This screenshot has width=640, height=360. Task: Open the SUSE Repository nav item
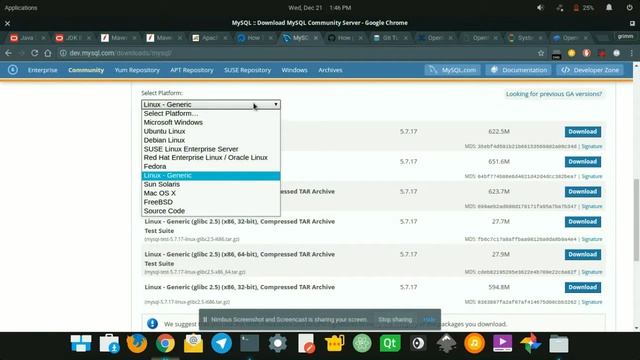pos(247,70)
